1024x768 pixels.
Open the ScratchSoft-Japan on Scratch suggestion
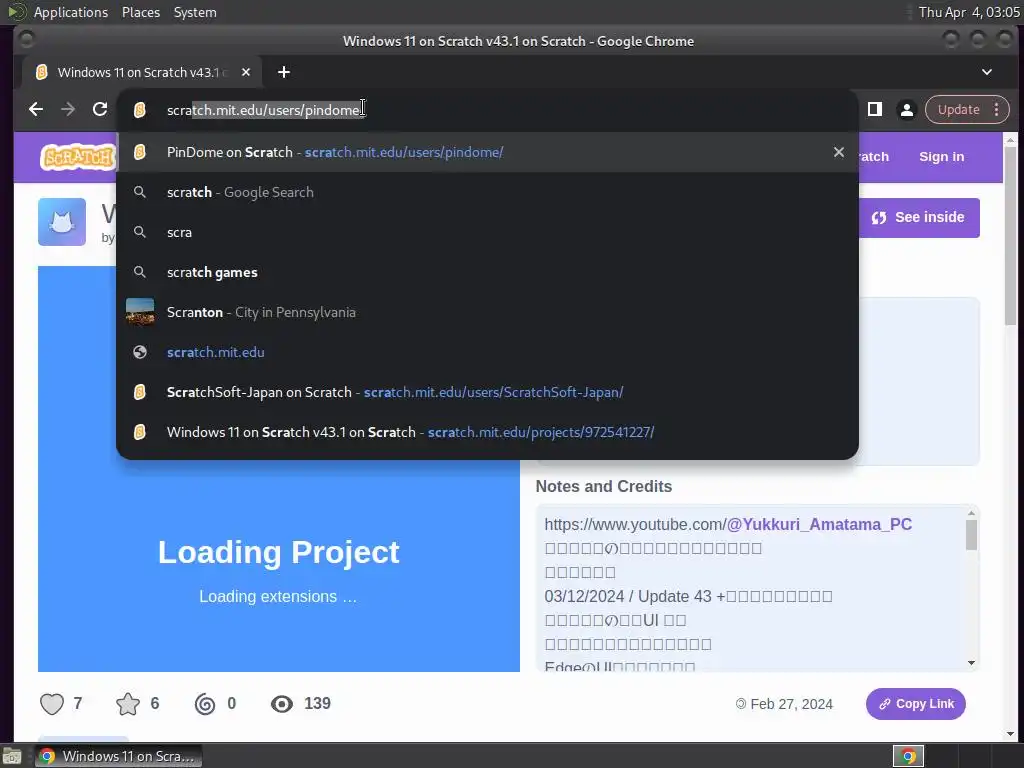[x=487, y=392]
